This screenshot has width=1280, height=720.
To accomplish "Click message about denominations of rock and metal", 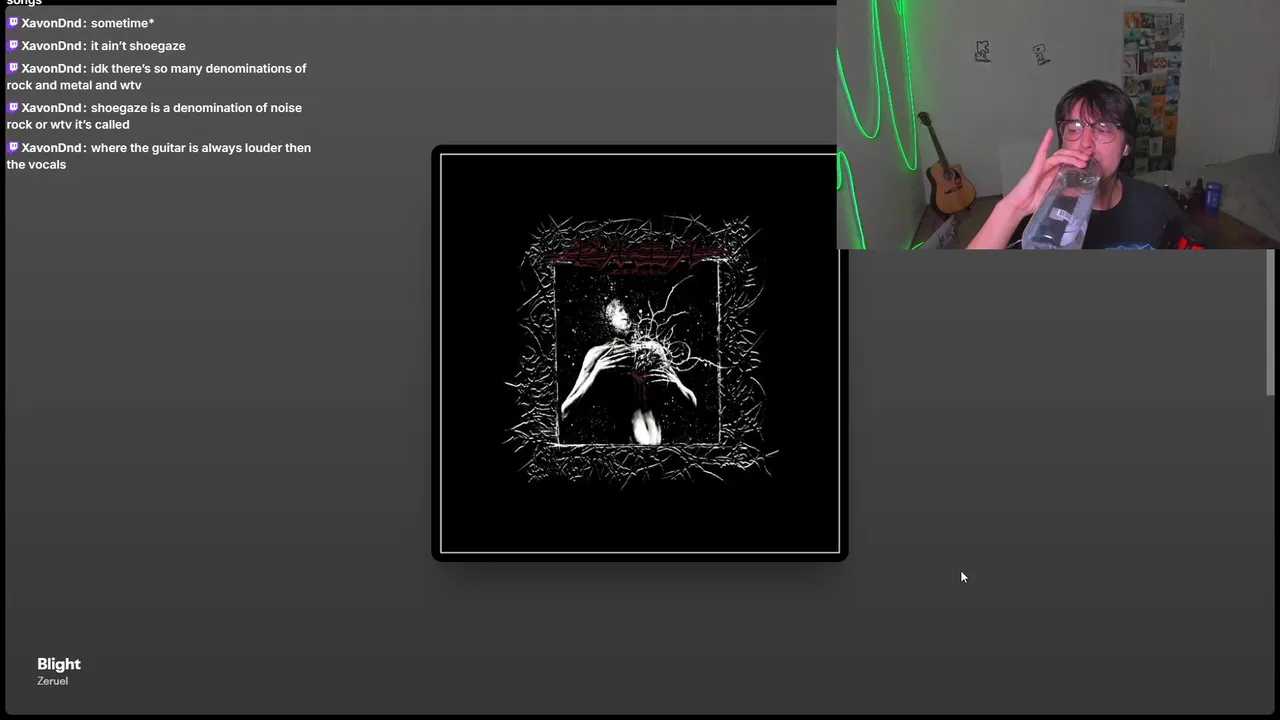I will [157, 77].
